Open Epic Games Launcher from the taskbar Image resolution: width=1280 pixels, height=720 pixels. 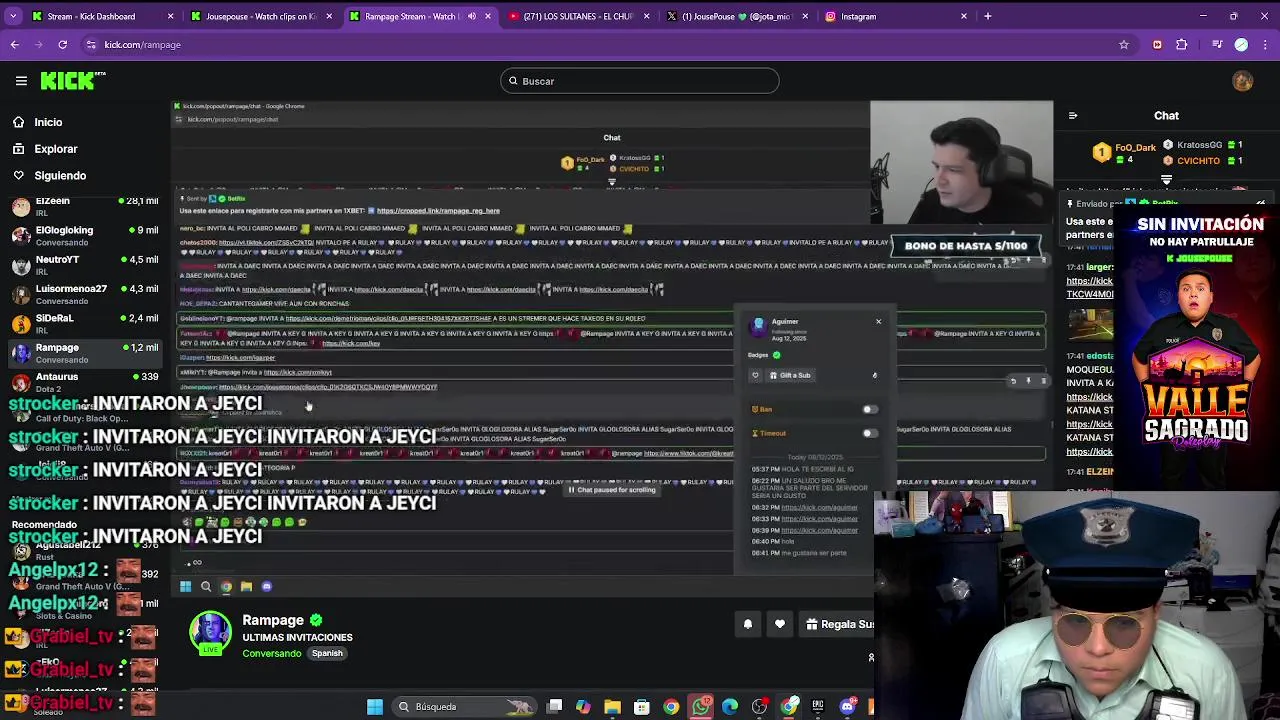(x=818, y=707)
